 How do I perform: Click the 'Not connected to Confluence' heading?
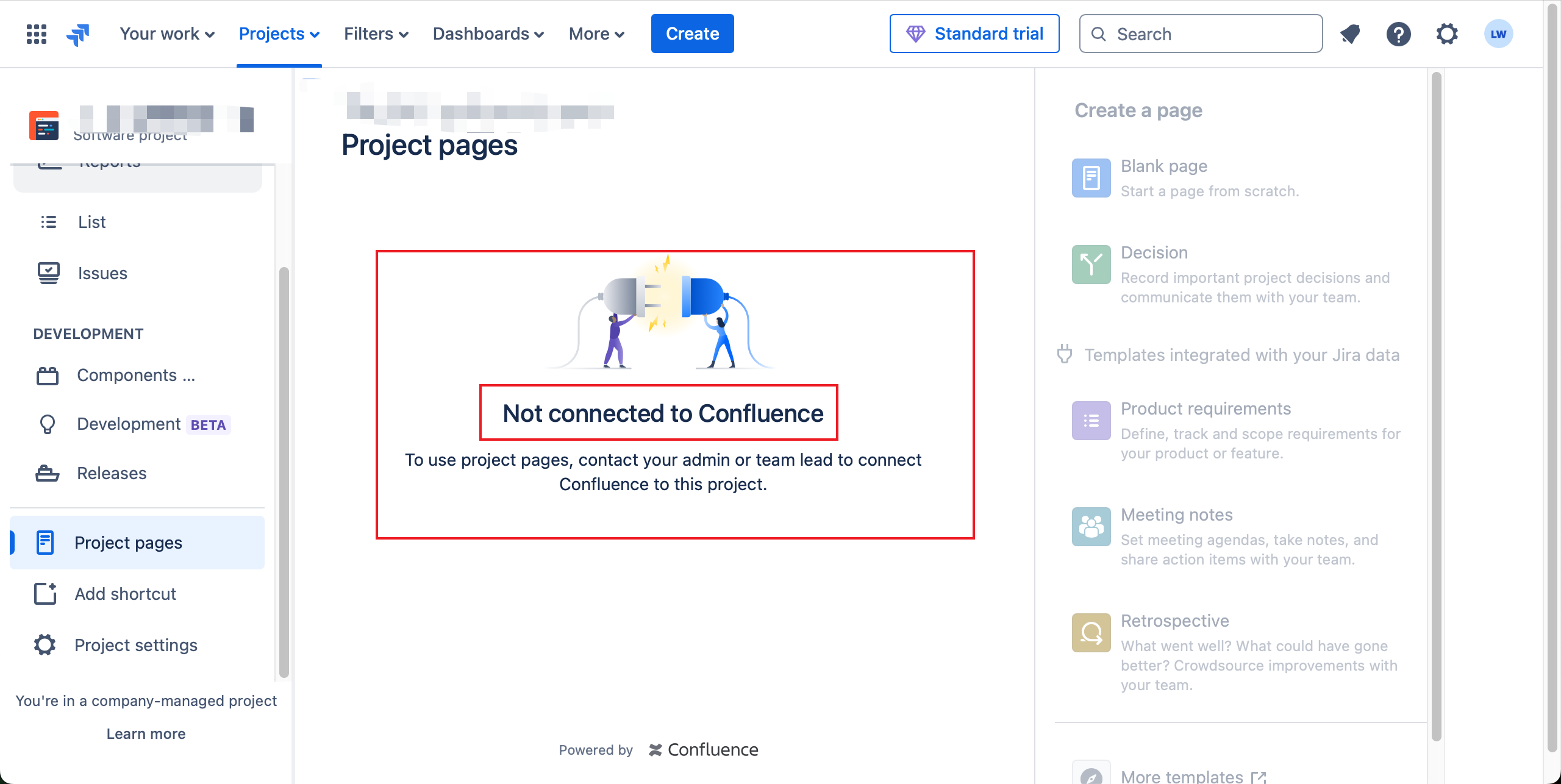(663, 413)
